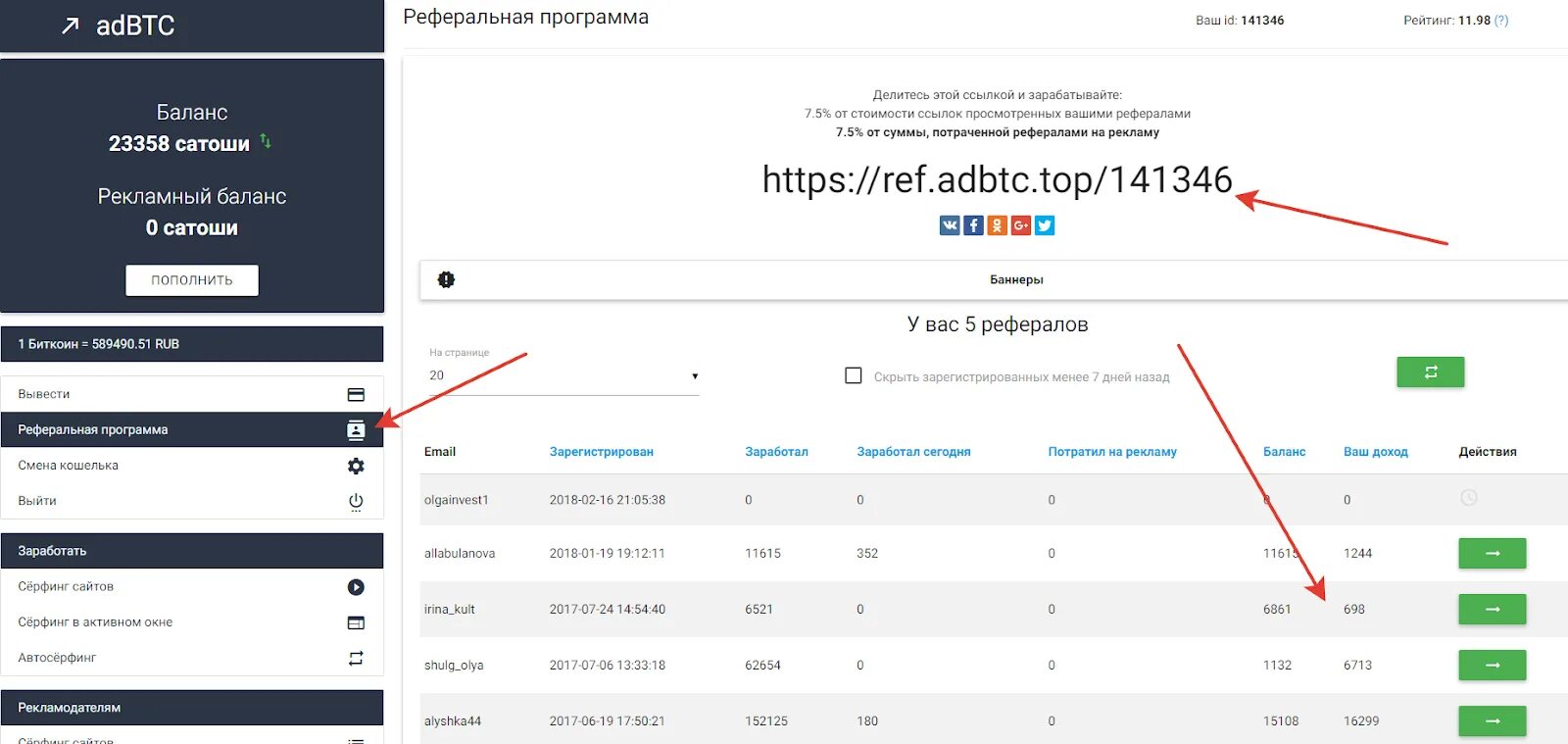Click green arrow button for irina_kult
Screen dimensions: 1568x744
click(x=1492, y=609)
